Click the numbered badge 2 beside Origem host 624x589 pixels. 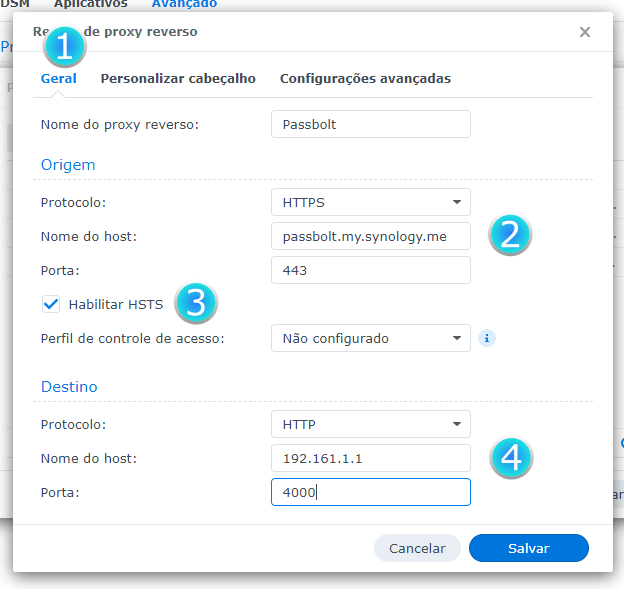(x=510, y=234)
